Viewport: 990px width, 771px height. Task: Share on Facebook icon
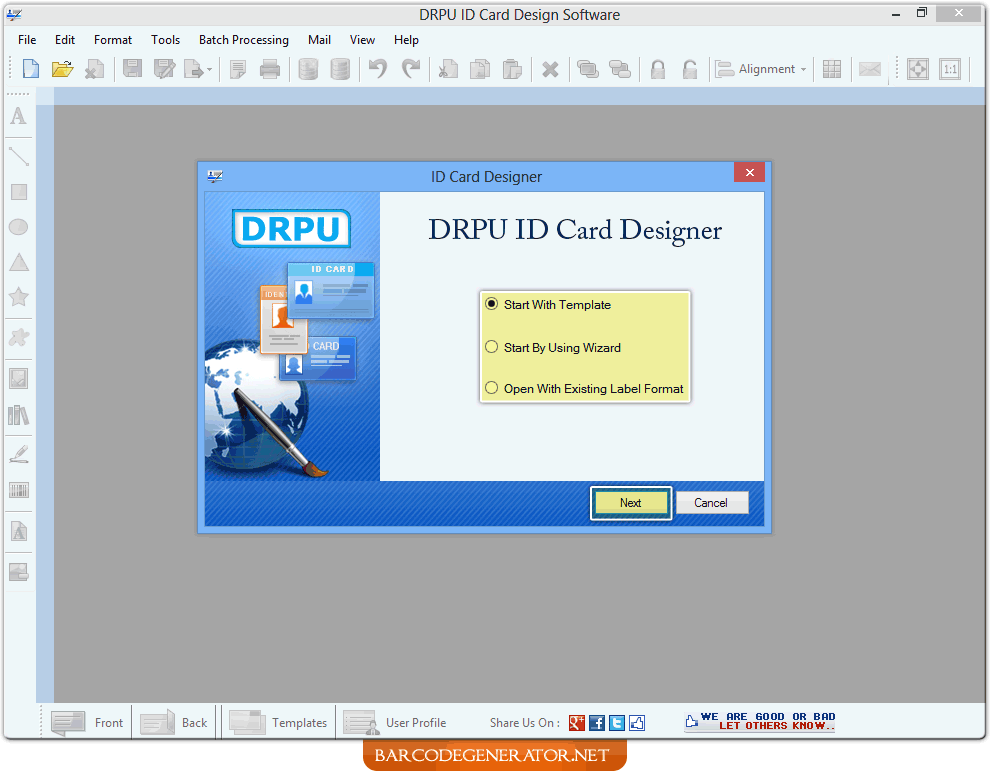[x=597, y=722]
